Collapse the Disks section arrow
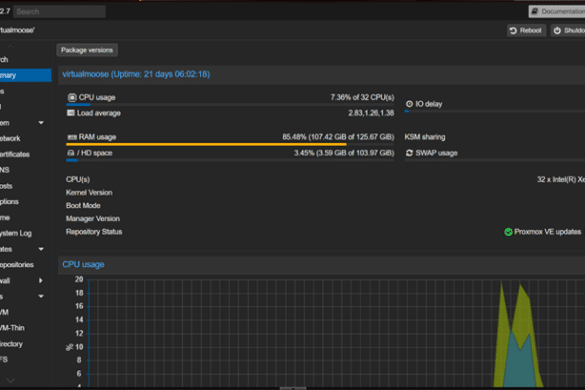The width and height of the screenshot is (585, 390). [41, 296]
